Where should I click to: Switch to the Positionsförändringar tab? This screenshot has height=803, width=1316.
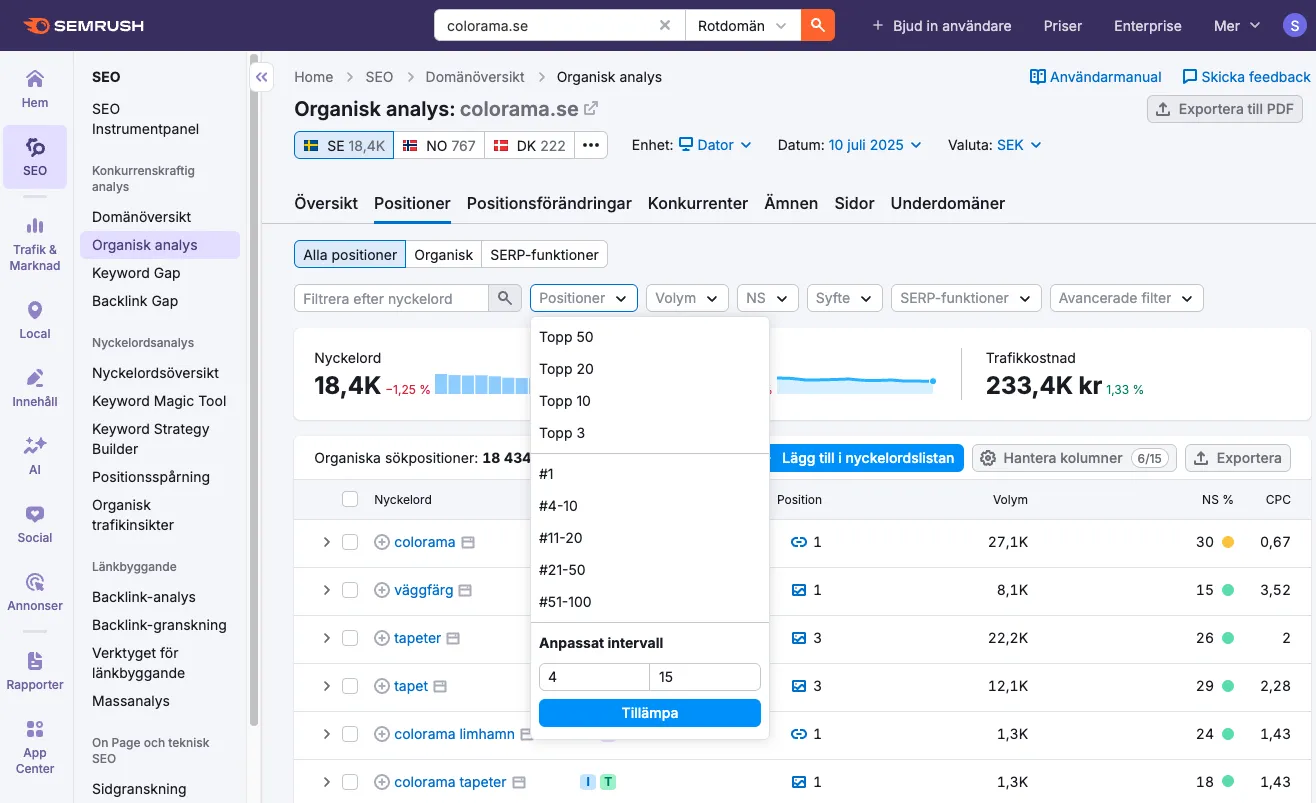tap(549, 203)
